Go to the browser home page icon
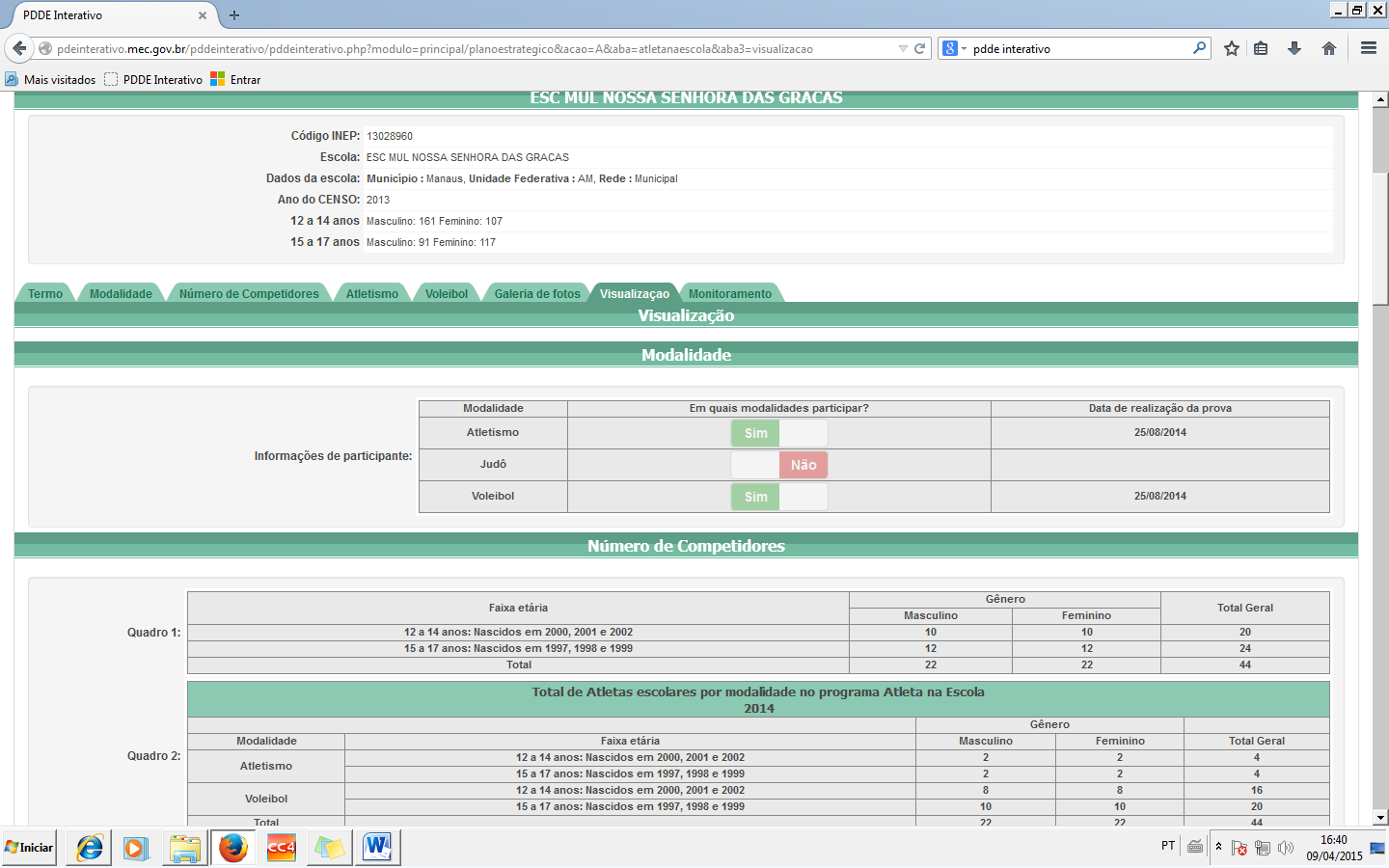The height and width of the screenshot is (868, 1389). click(x=1329, y=48)
